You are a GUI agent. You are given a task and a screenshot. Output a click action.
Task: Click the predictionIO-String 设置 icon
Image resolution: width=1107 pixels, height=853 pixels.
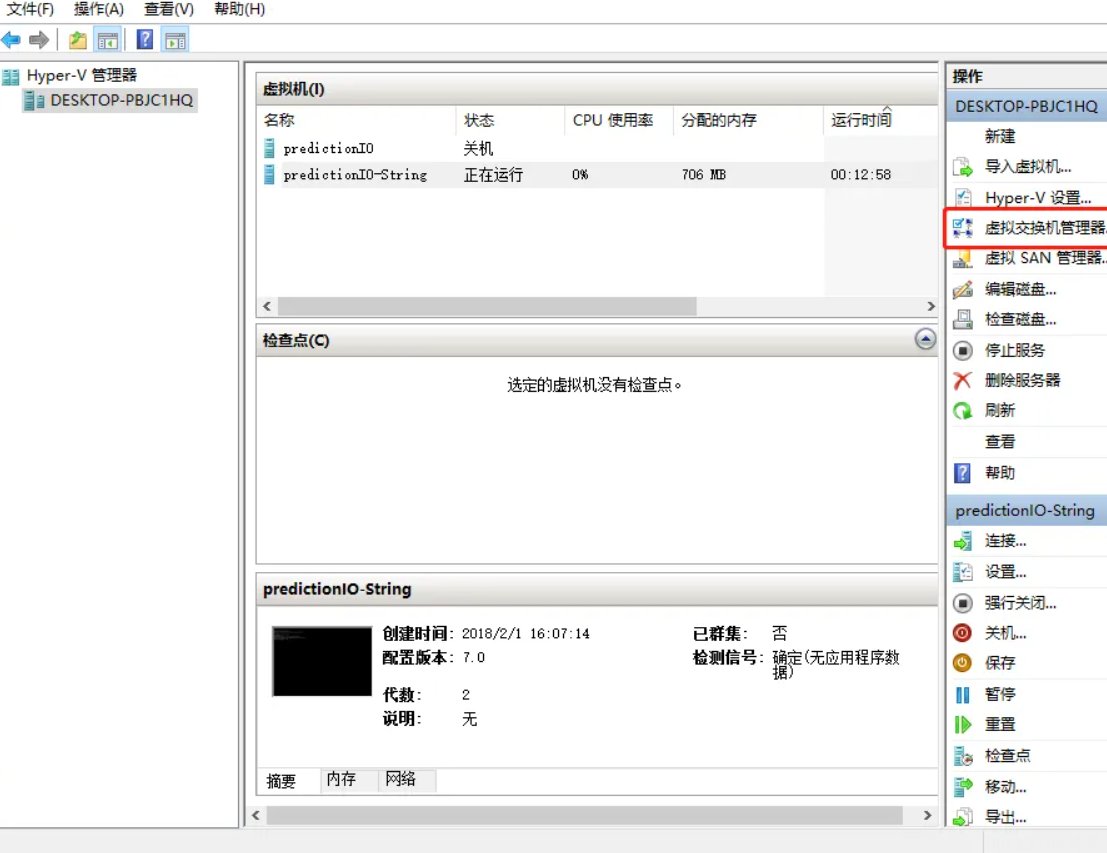[x=962, y=572]
